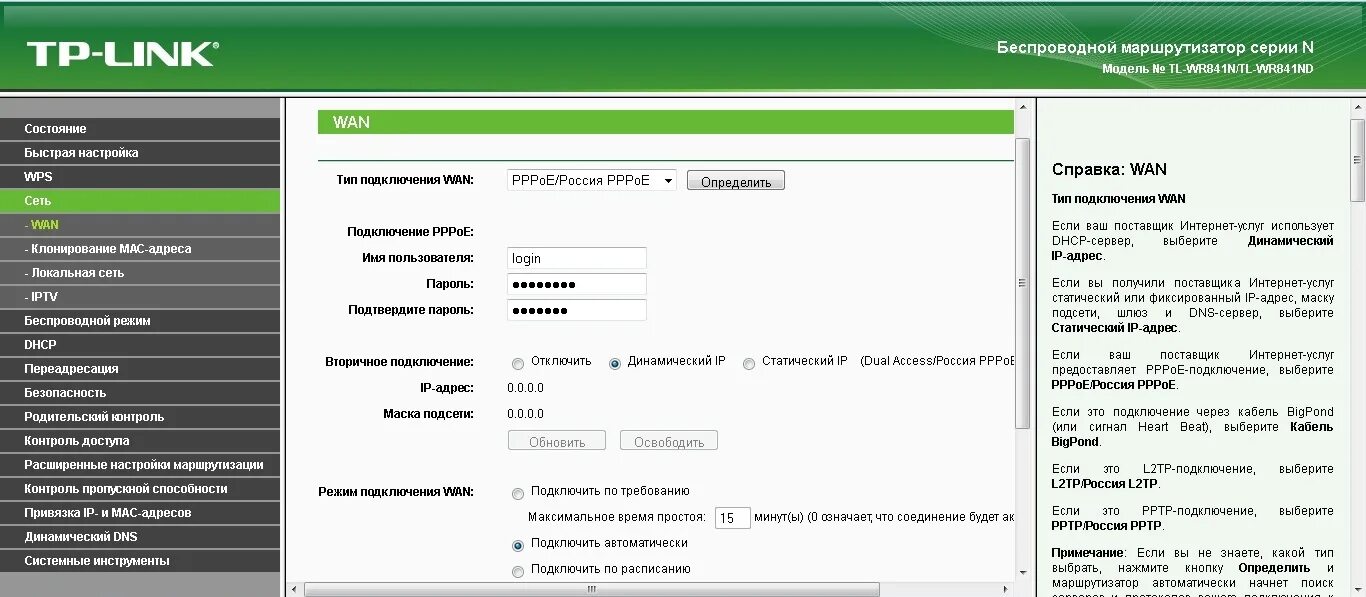Click the TP-LINK logo
This screenshot has height=597, width=1366.
point(122,54)
